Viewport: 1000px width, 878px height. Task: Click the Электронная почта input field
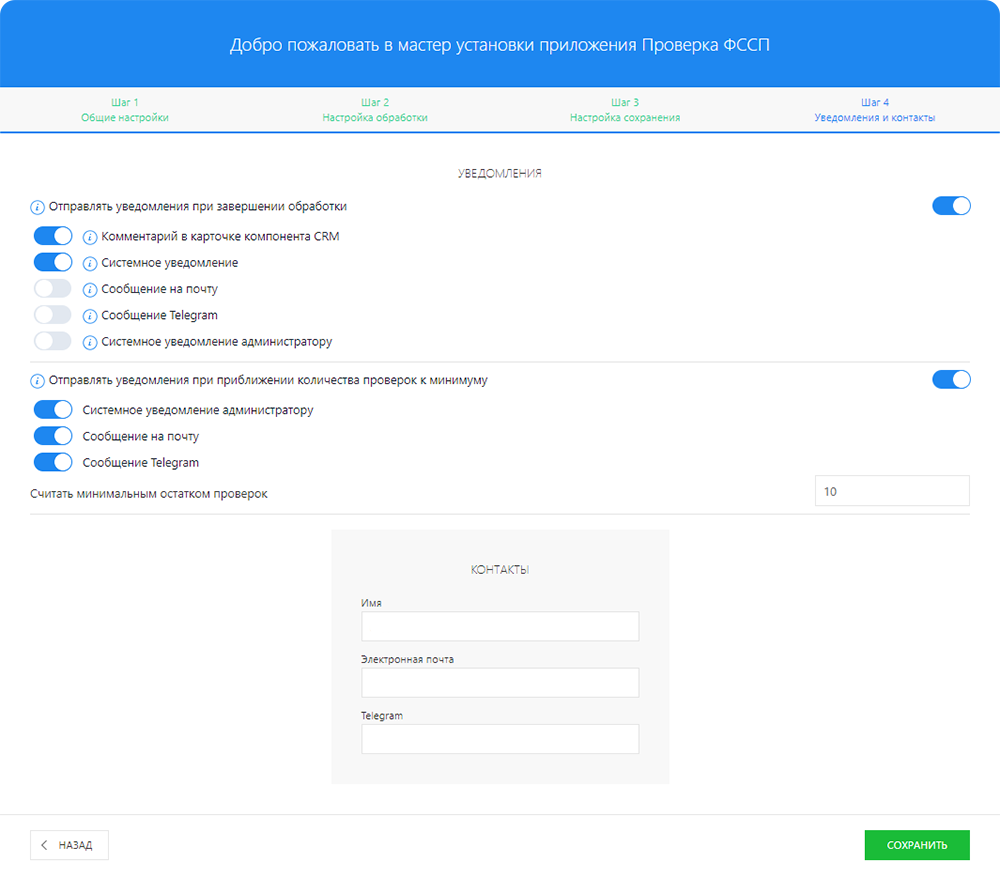500,683
